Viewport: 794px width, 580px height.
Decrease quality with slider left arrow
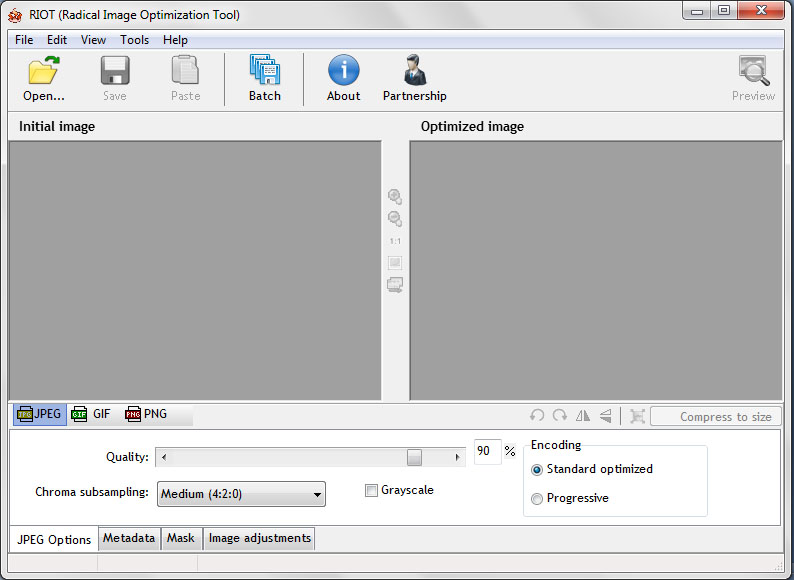[x=164, y=457]
